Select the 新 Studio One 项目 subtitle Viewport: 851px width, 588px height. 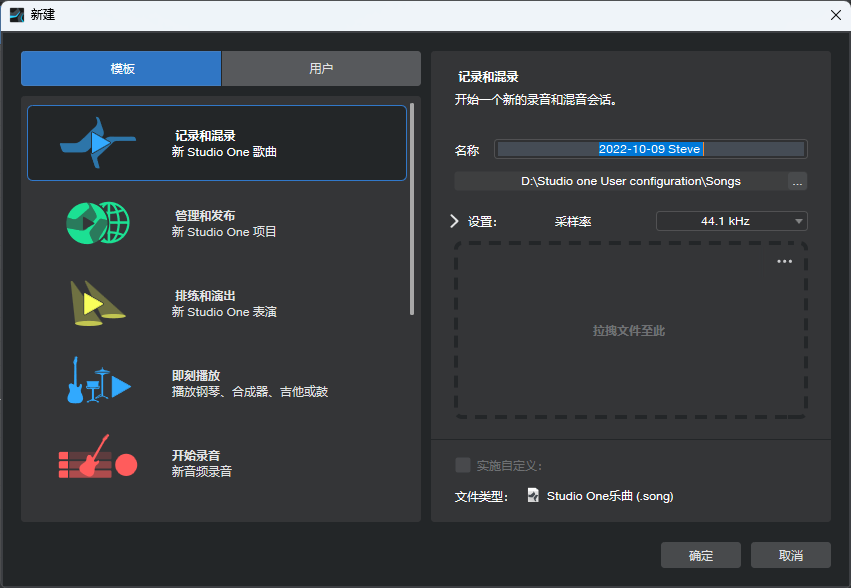tap(224, 232)
